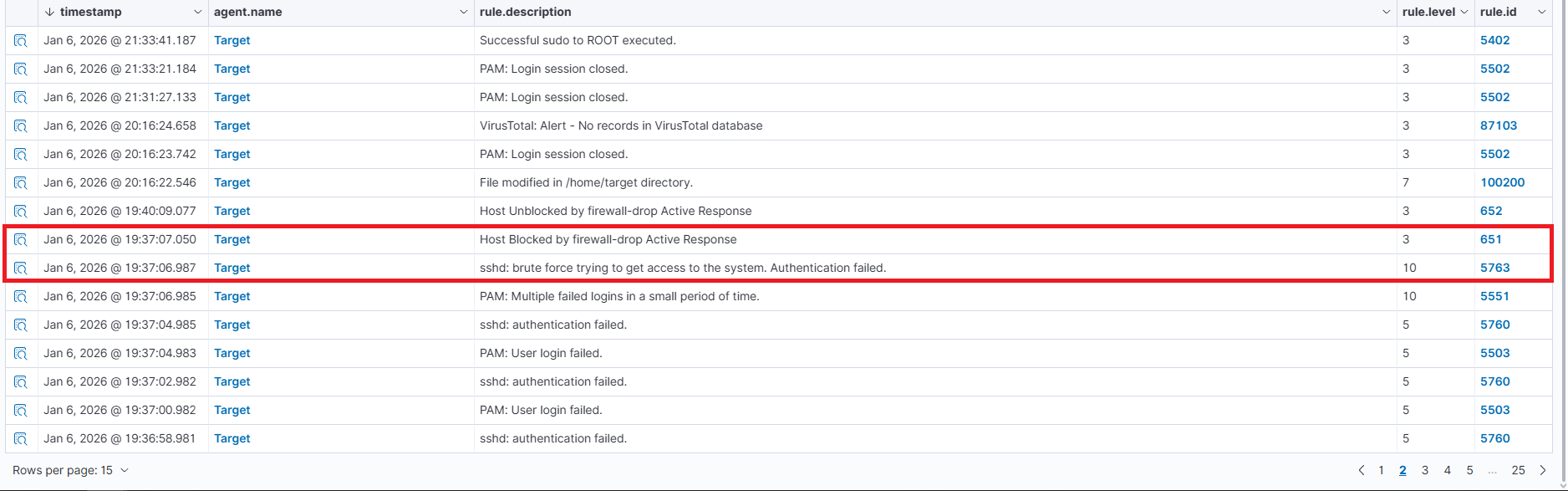Image resolution: width=1568 pixels, height=491 pixels.
Task: Inspect document details for the 21:33:21.184 row
Action: coord(21,69)
